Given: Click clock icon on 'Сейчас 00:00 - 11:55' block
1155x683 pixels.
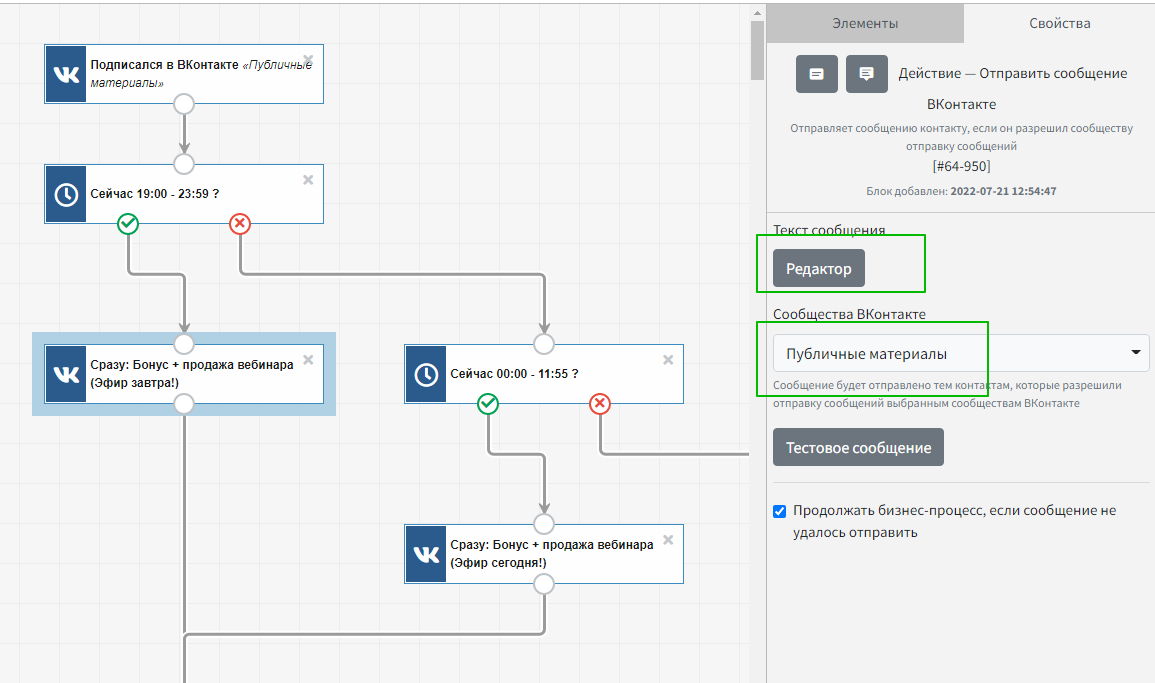Looking at the screenshot, I should click(426, 374).
